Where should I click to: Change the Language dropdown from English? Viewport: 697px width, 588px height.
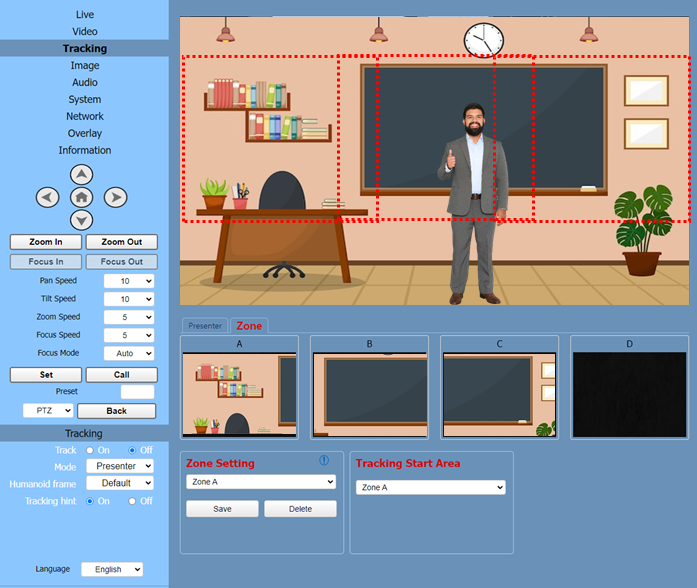coord(112,569)
